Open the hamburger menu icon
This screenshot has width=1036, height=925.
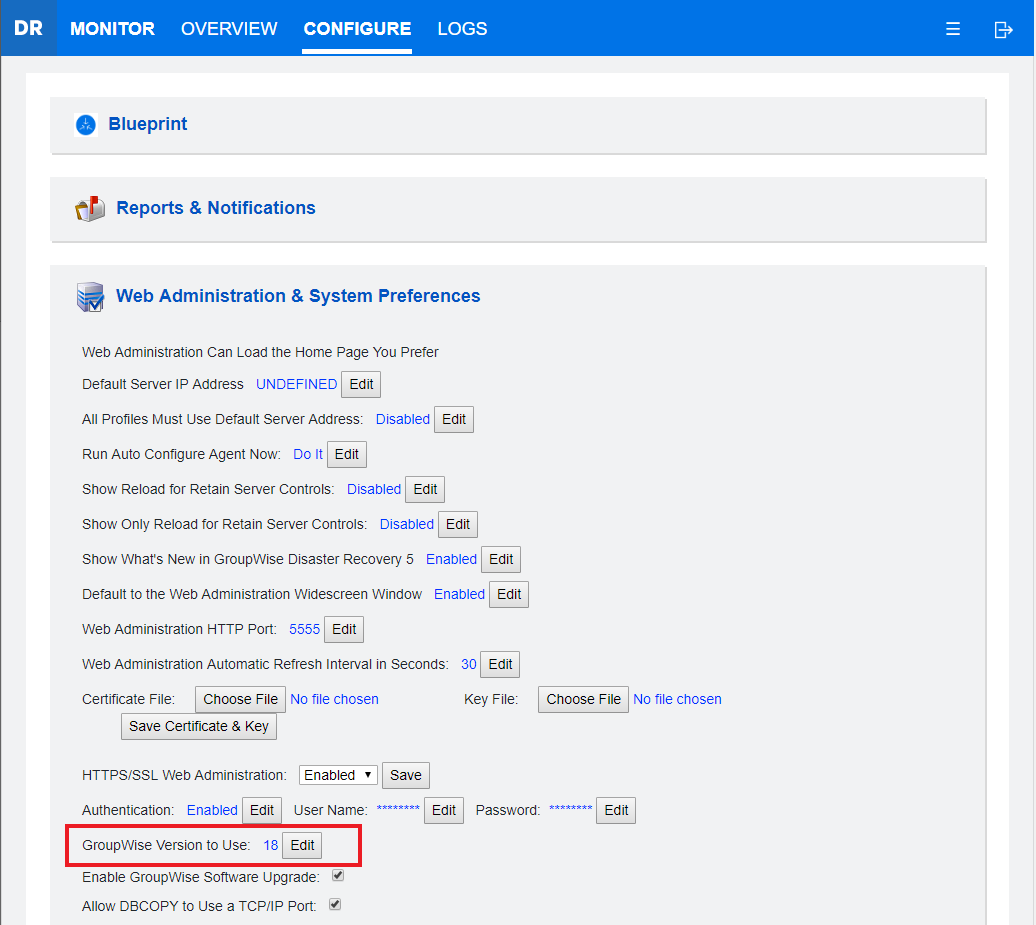coord(952,29)
